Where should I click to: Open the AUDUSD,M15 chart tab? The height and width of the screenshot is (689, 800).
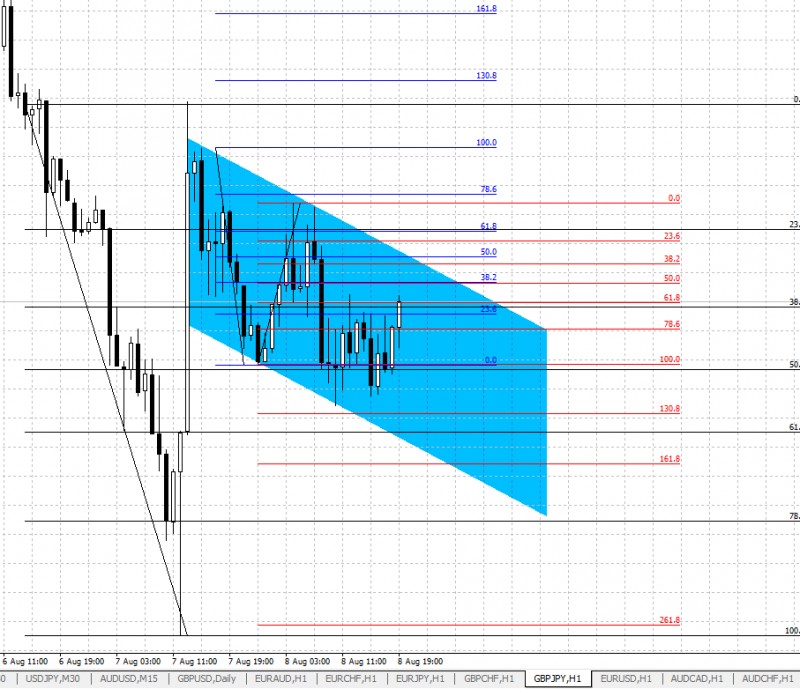coord(130,679)
